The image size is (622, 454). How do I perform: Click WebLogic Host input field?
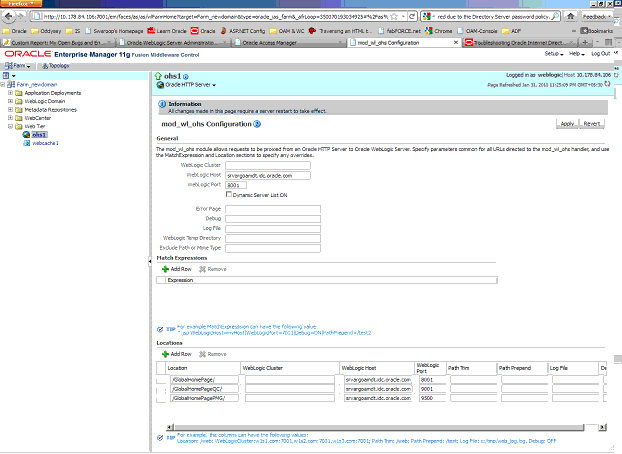[268, 175]
